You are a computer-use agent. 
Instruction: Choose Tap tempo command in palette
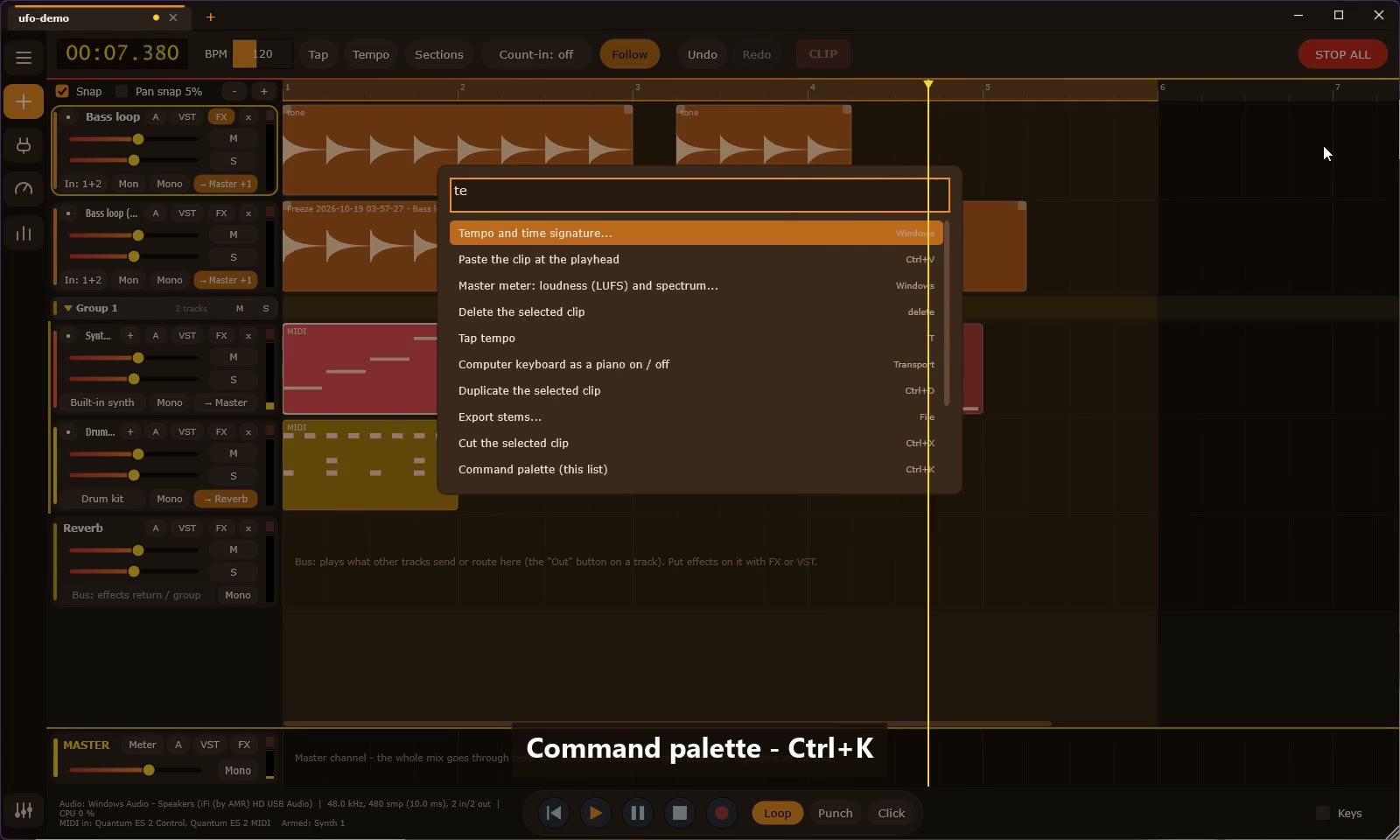(696, 338)
